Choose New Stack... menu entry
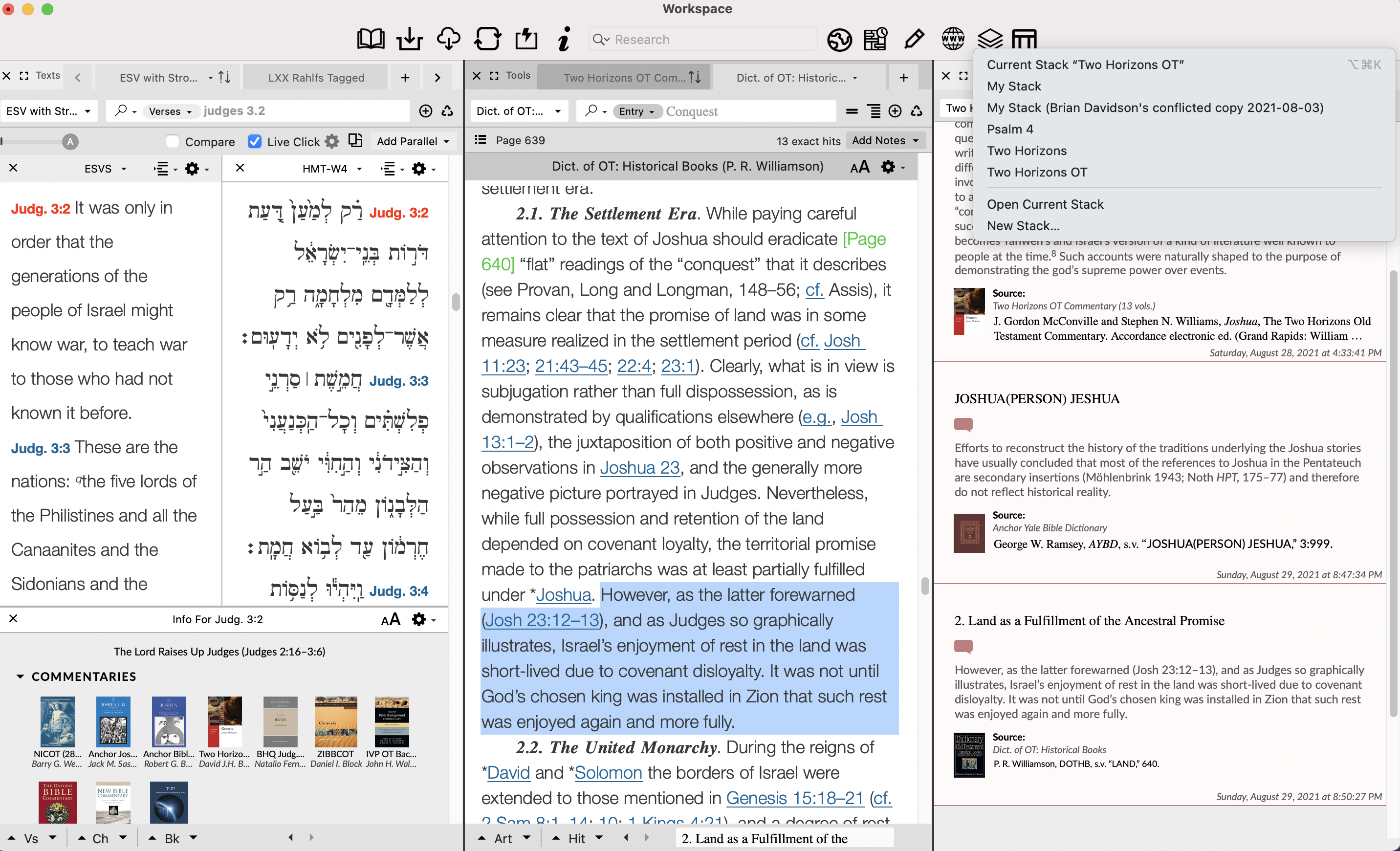The image size is (1400, 851). pos(1023,225)
